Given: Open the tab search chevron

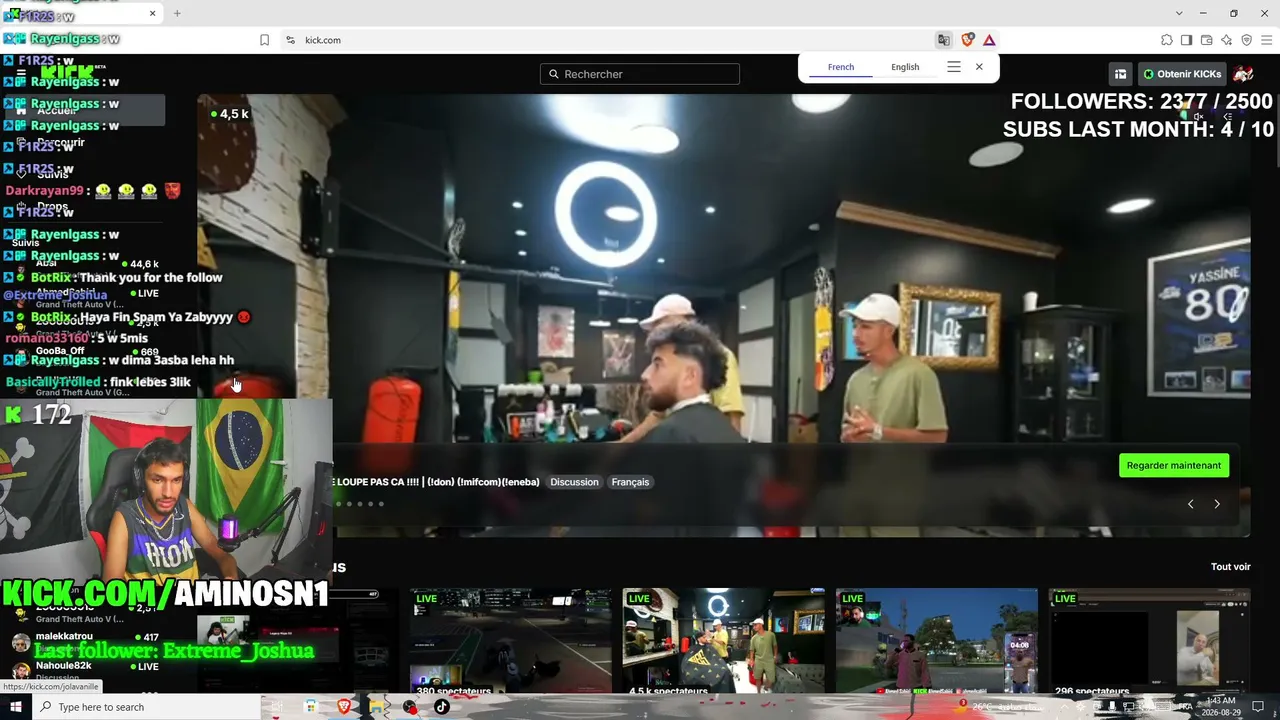Looking at the screenshot, I should pos(1179,13).
